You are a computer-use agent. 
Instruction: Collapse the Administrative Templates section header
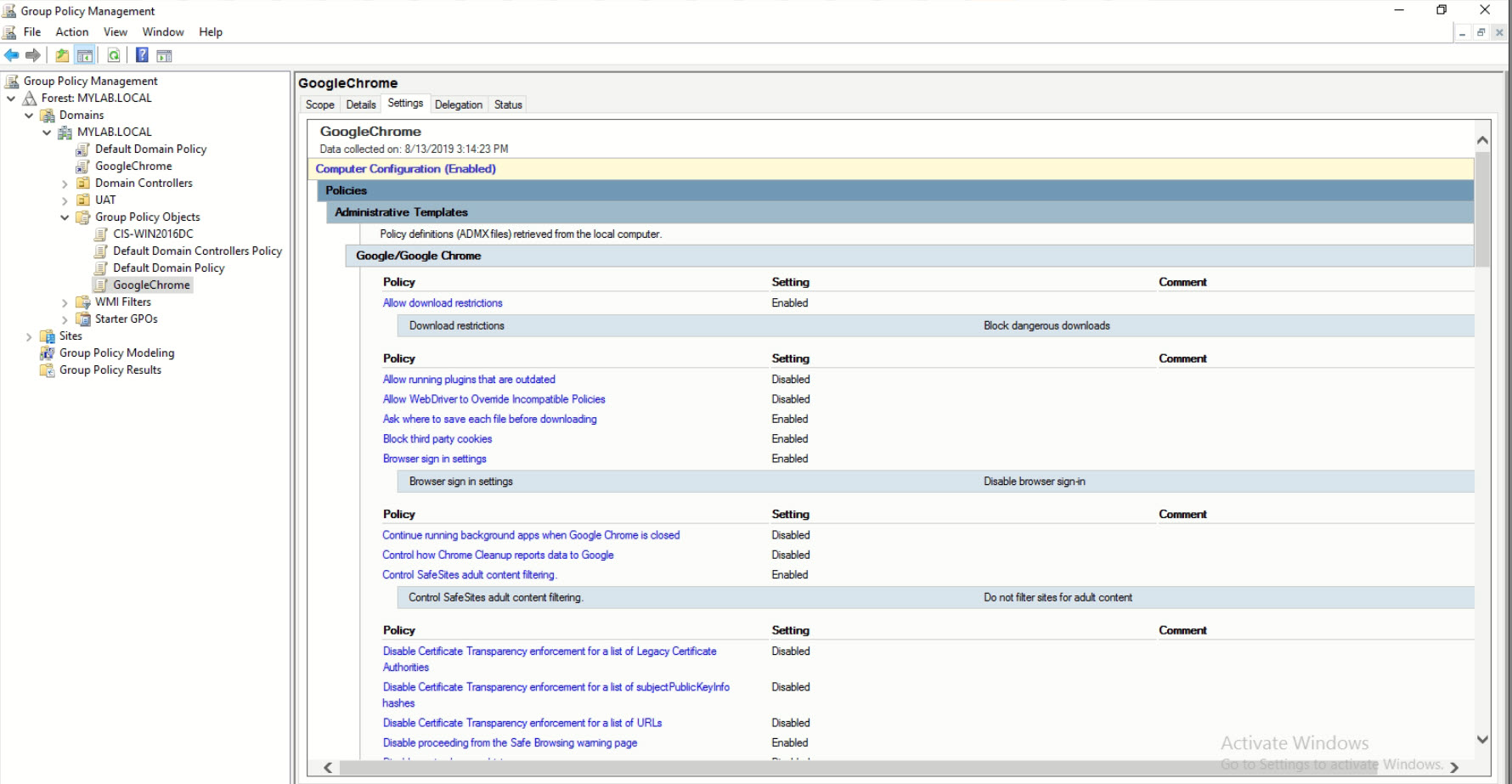tap(900, 212)
